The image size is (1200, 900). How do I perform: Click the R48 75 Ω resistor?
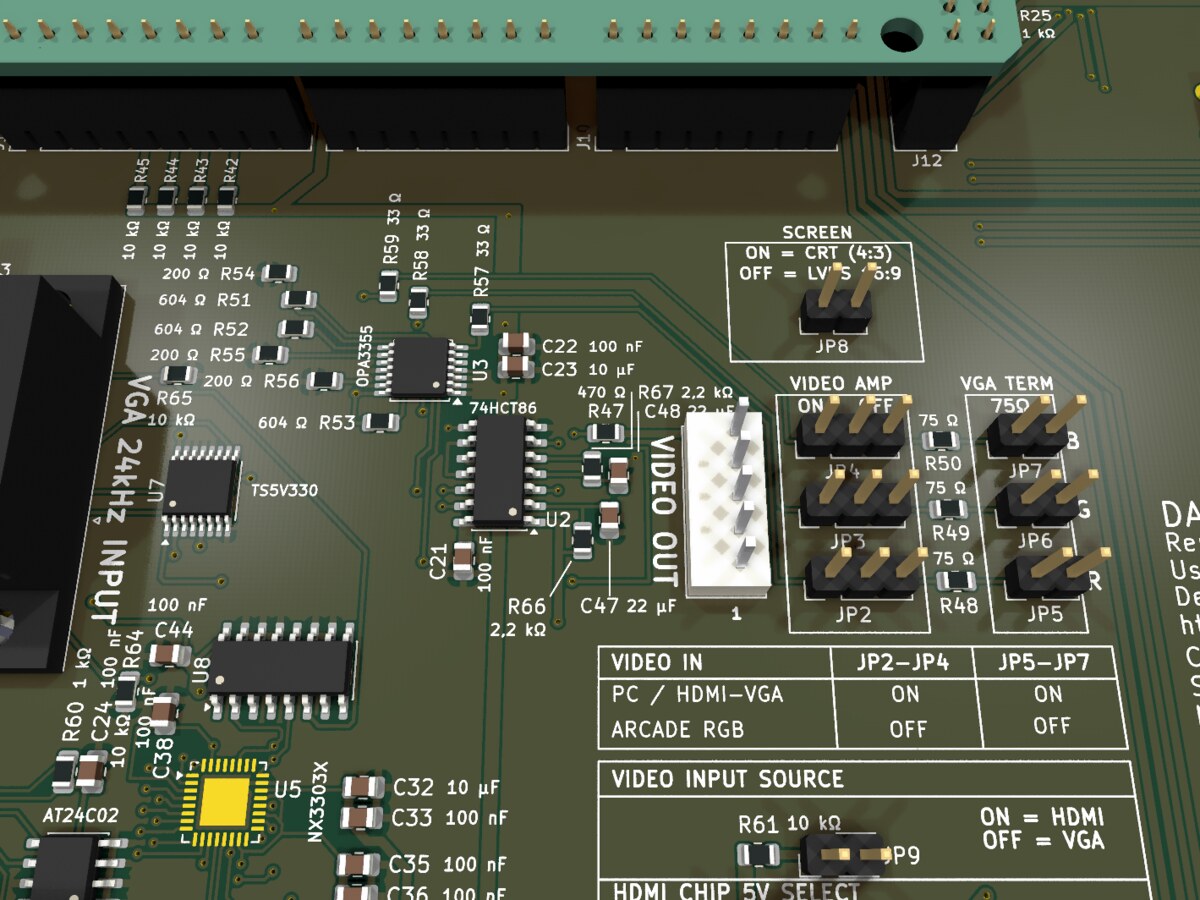[x=957, y=580]
